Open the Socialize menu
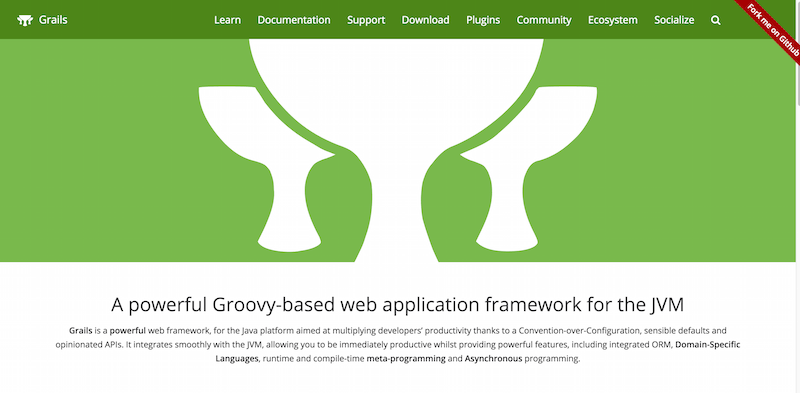The image size is (800, 393). point(674,20)
